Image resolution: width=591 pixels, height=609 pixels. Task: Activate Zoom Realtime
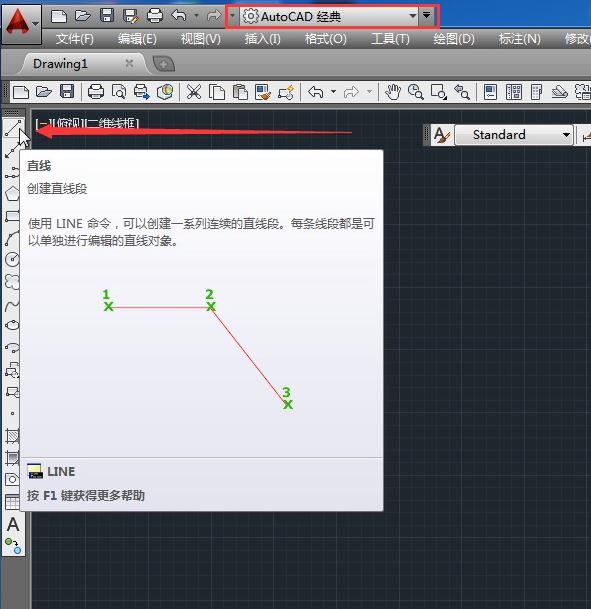pos(415,92)
